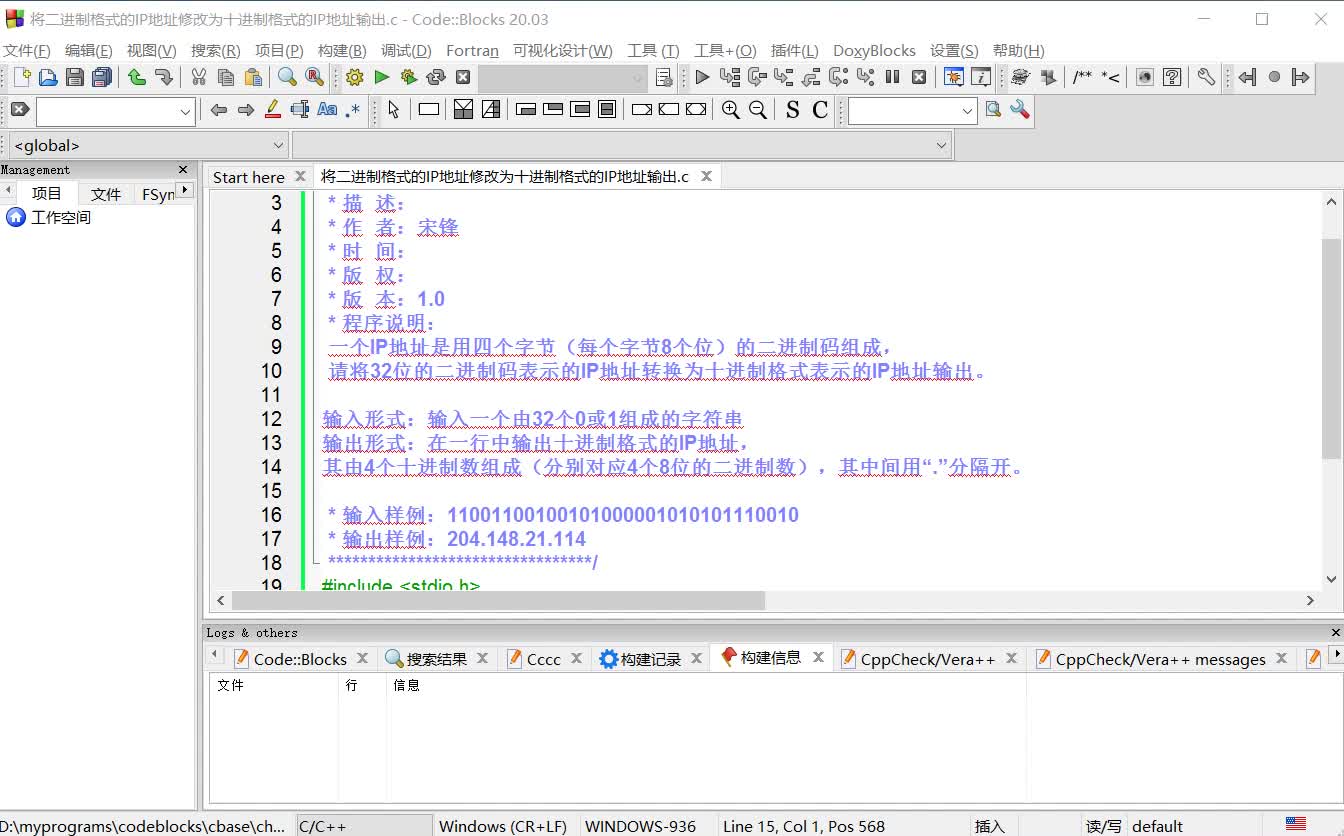Screen dimensions: 1344x836
Task: Open the DoxyBlocks menu
Action: [874, 50]
